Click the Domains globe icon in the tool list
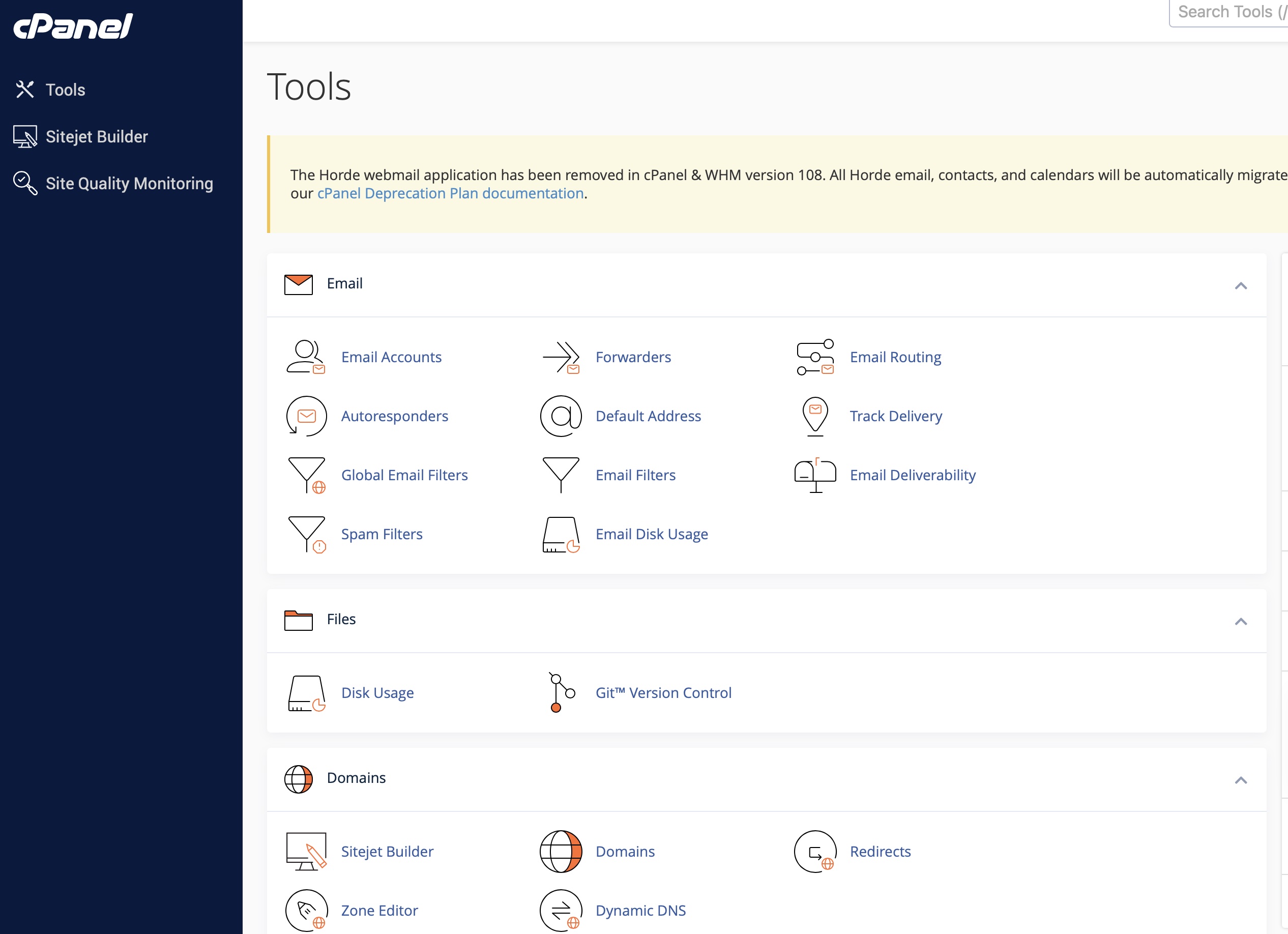This screenshot has width=1288, height=934. (x=561, y=852)
